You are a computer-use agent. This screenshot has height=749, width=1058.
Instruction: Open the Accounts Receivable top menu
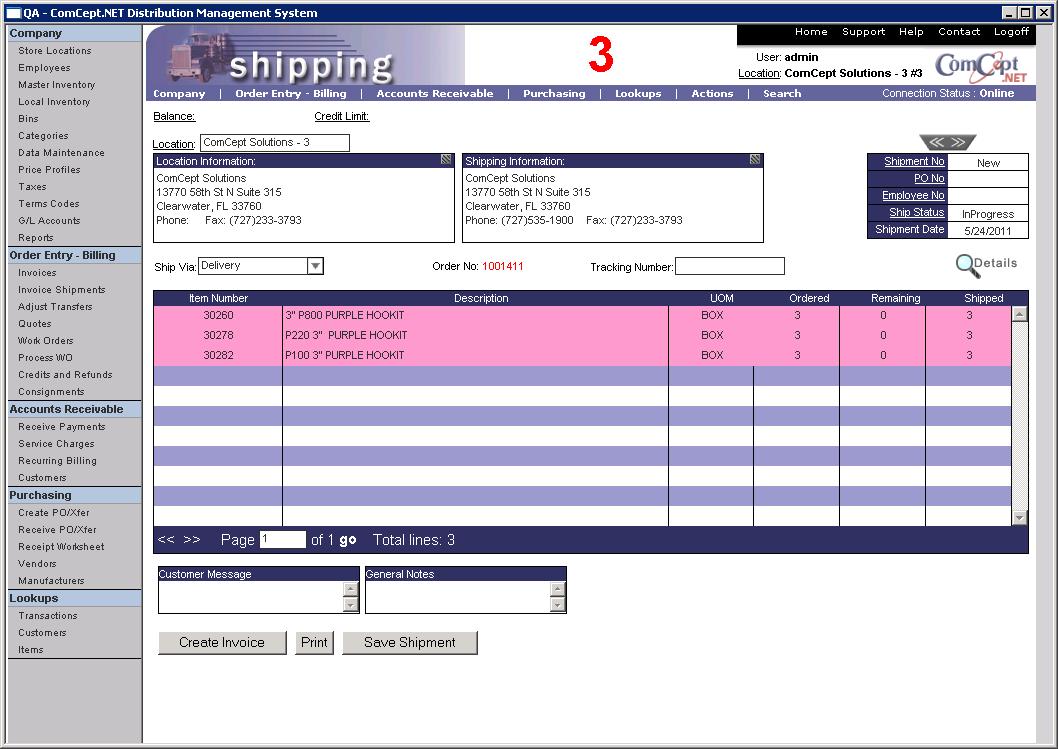click(435, 94)
